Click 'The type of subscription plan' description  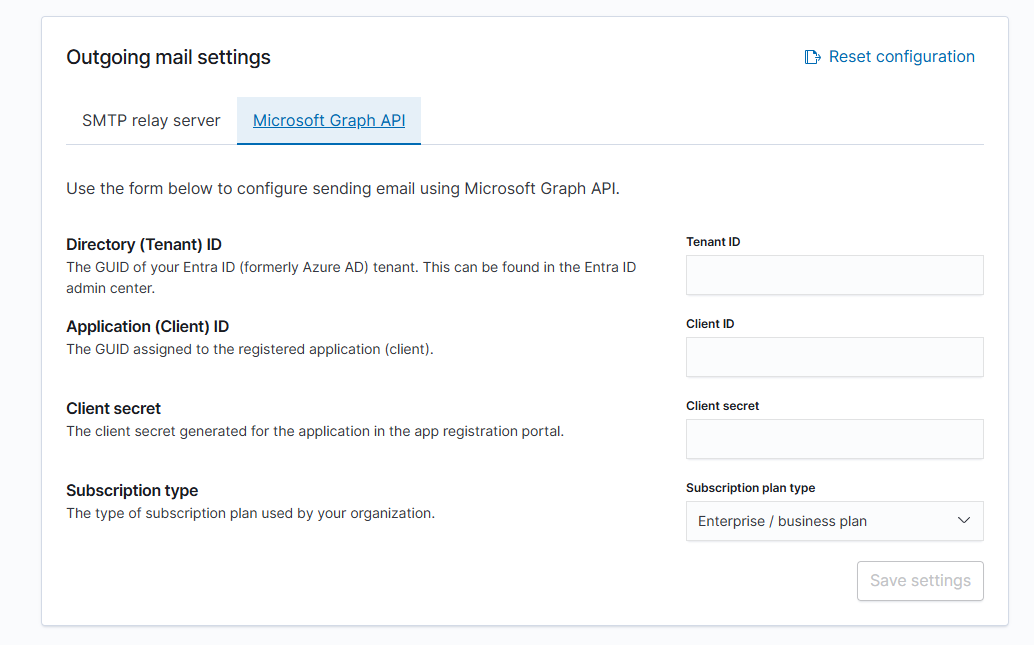tap(251, 513)
